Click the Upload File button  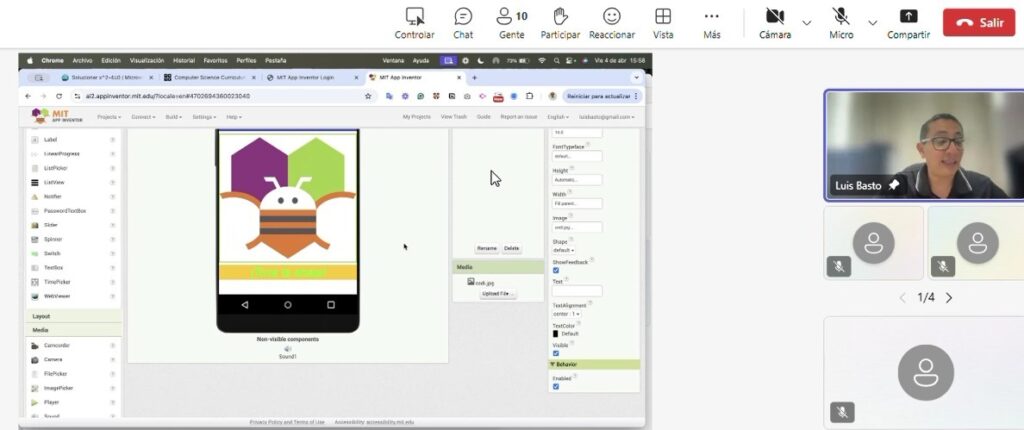(x=498, y=294)
